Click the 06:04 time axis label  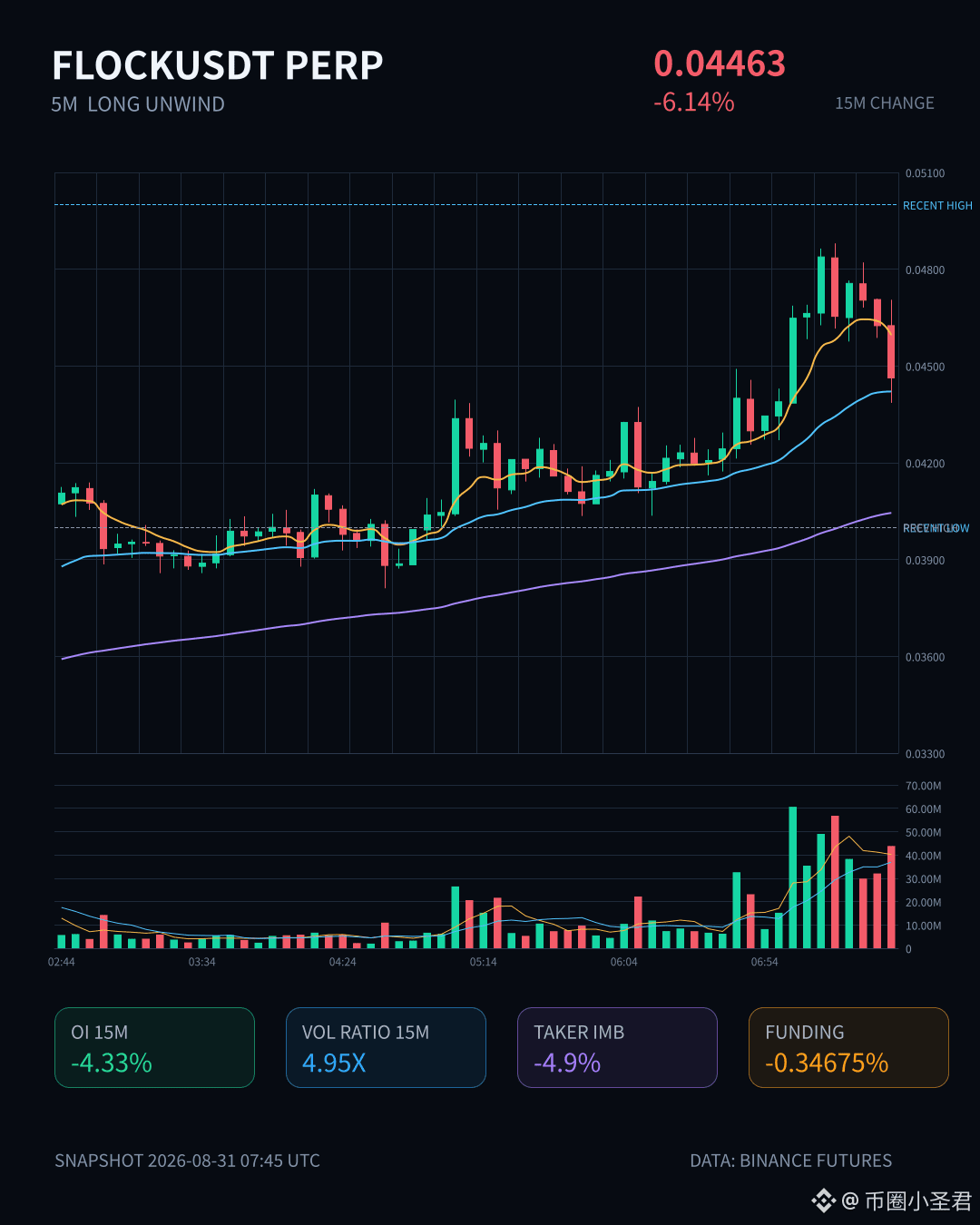click(624, 962)
